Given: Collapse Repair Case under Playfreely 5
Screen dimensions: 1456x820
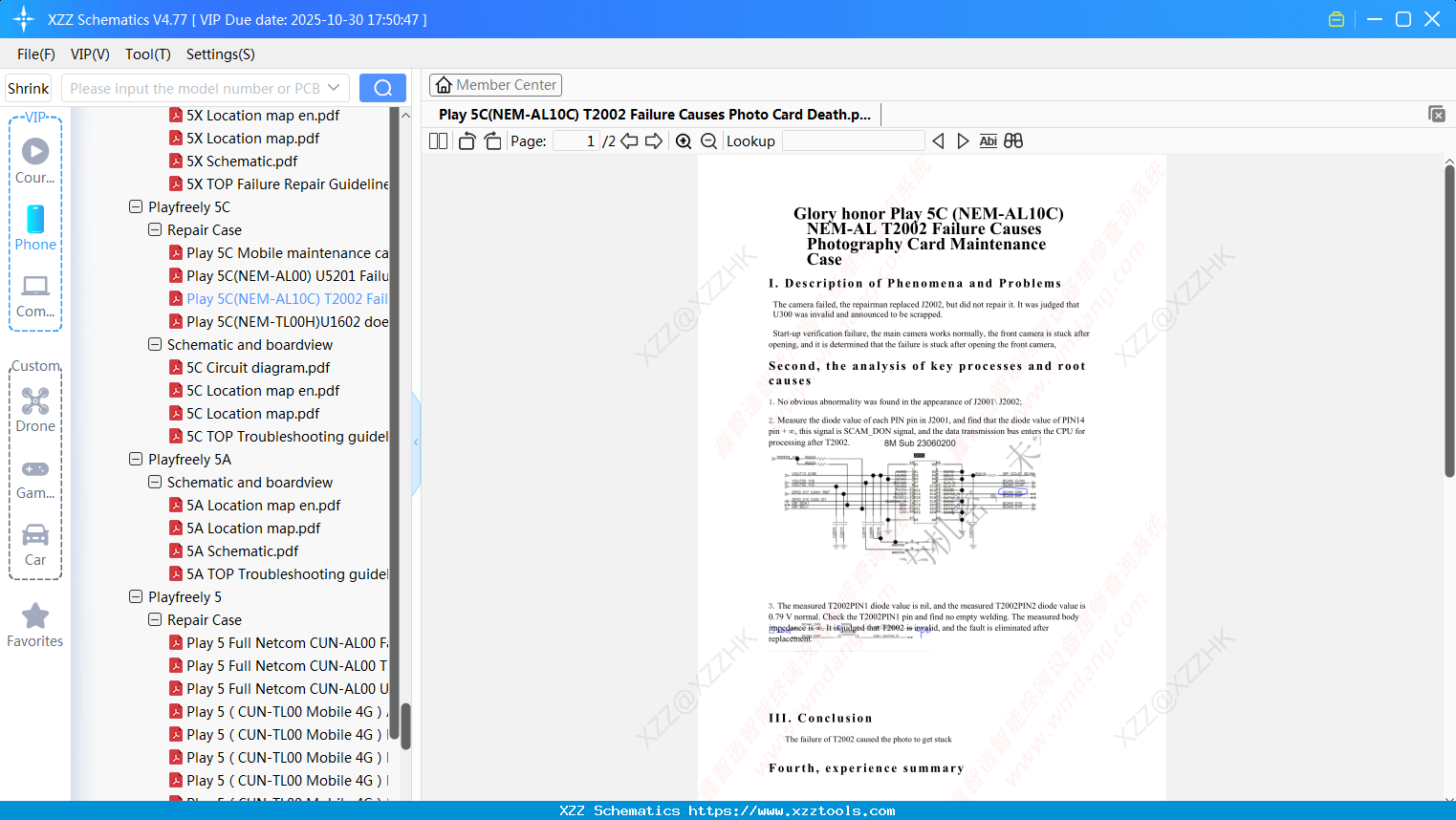Looking at the screenshot, I should (155, 619).
